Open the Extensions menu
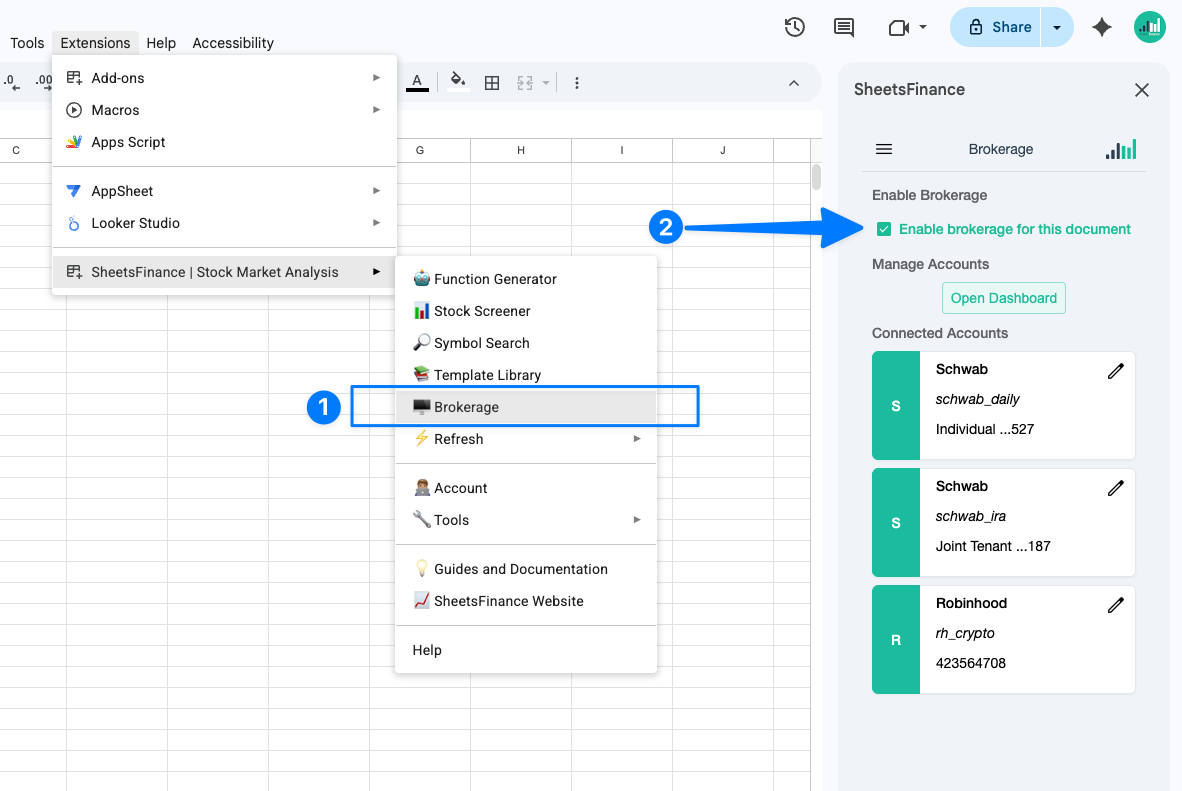 pos(95,43)
